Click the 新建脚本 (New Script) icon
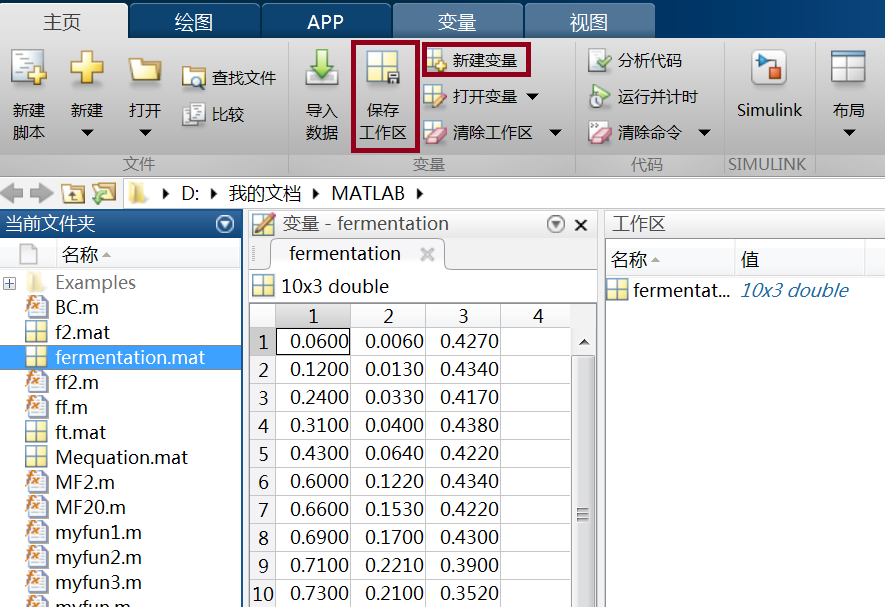The image size is (885, 607). (28, 87)
